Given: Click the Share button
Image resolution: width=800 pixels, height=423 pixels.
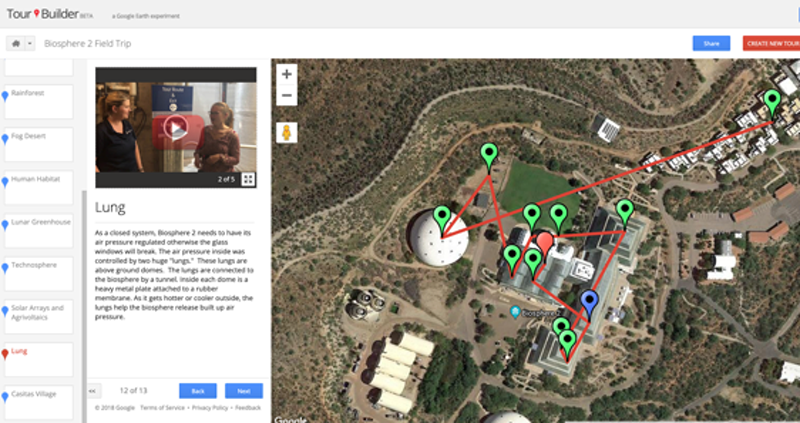Looking at the screenshot, I should tap(711, 43).
